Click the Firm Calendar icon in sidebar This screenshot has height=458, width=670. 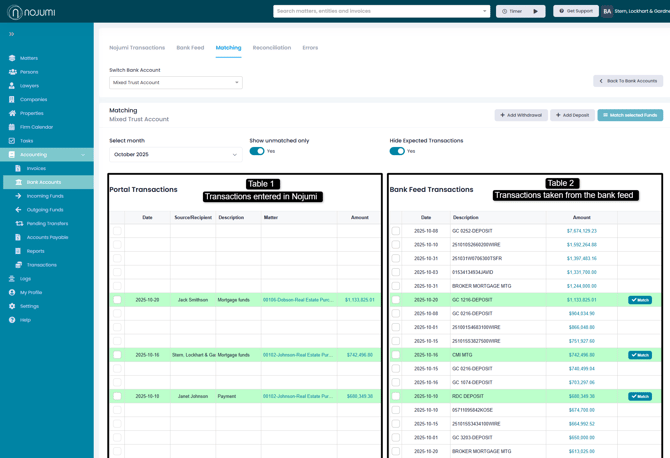[x=12, y=127]
